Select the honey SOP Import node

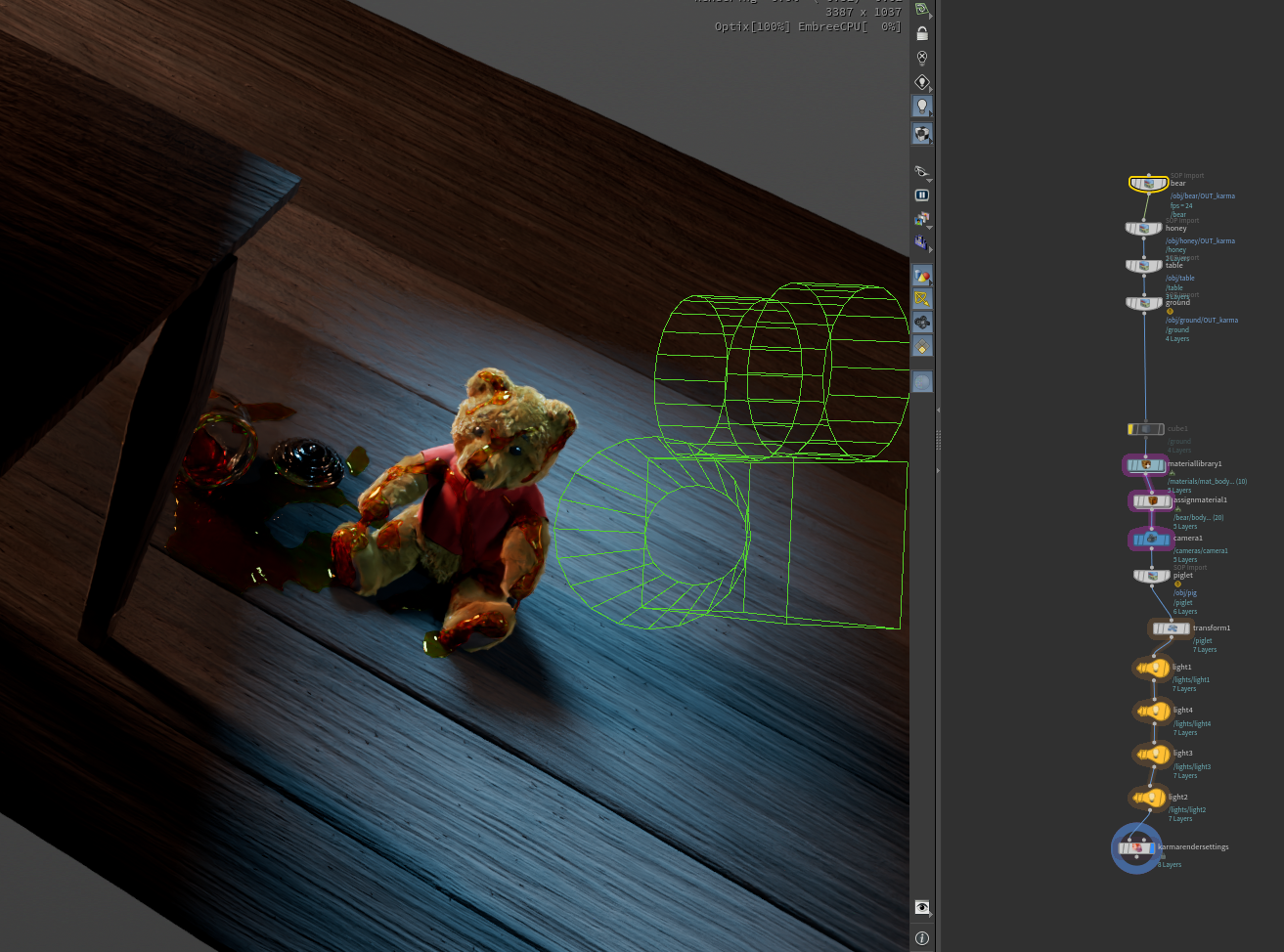[1144, 229]
